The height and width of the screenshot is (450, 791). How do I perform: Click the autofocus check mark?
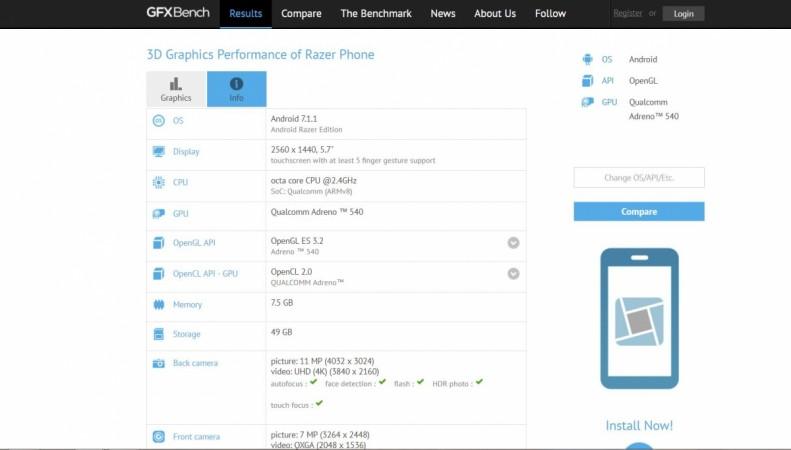(x=313, y=382)
